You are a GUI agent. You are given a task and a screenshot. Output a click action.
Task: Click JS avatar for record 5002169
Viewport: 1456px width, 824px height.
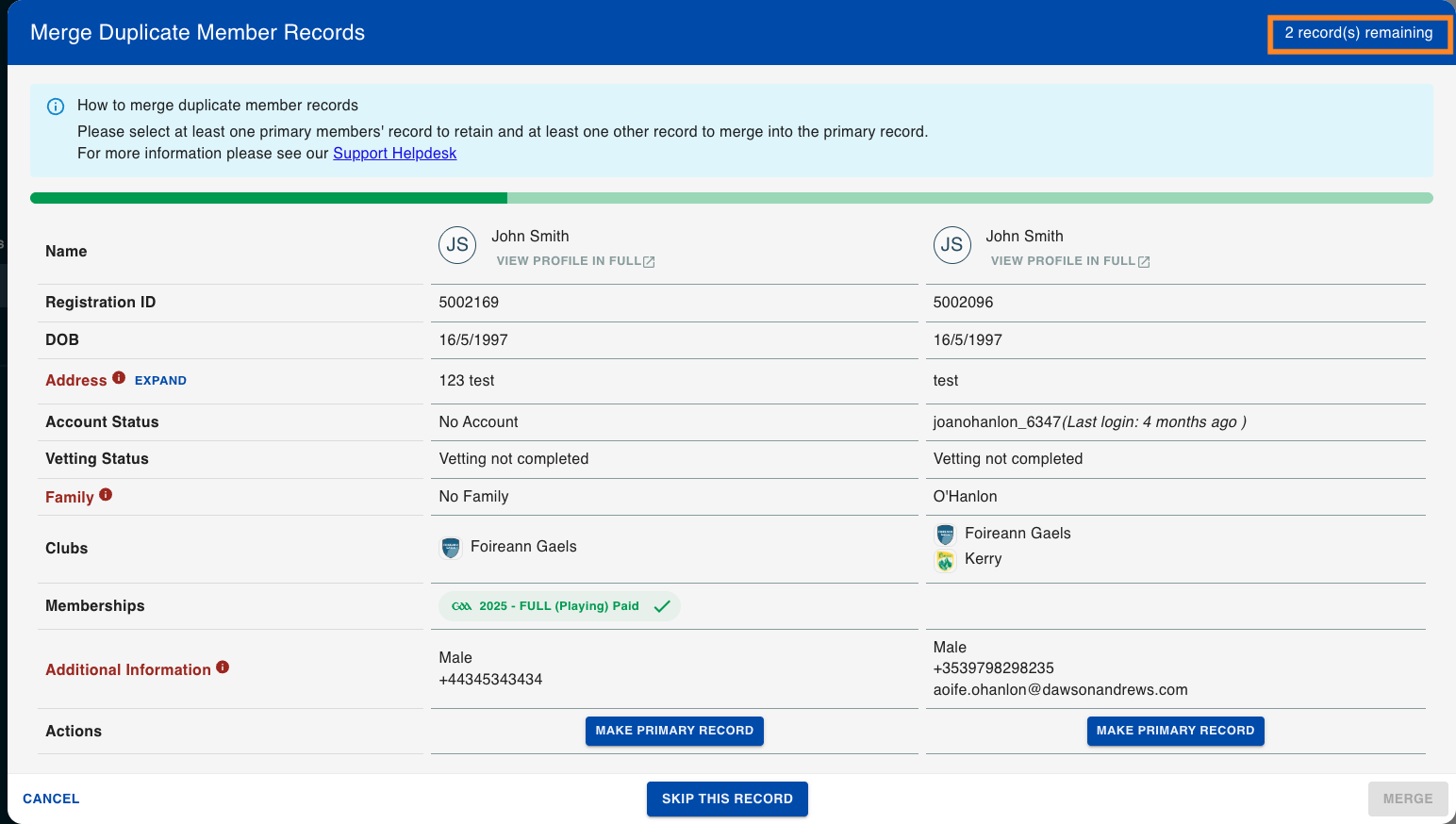point(457,245)
